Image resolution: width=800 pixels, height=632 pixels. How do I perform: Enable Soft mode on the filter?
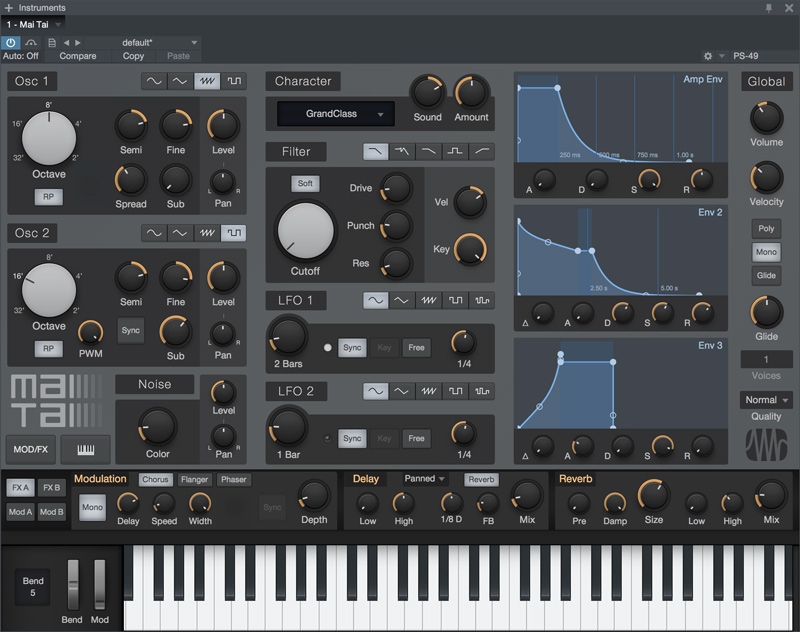tap(305, 184)
